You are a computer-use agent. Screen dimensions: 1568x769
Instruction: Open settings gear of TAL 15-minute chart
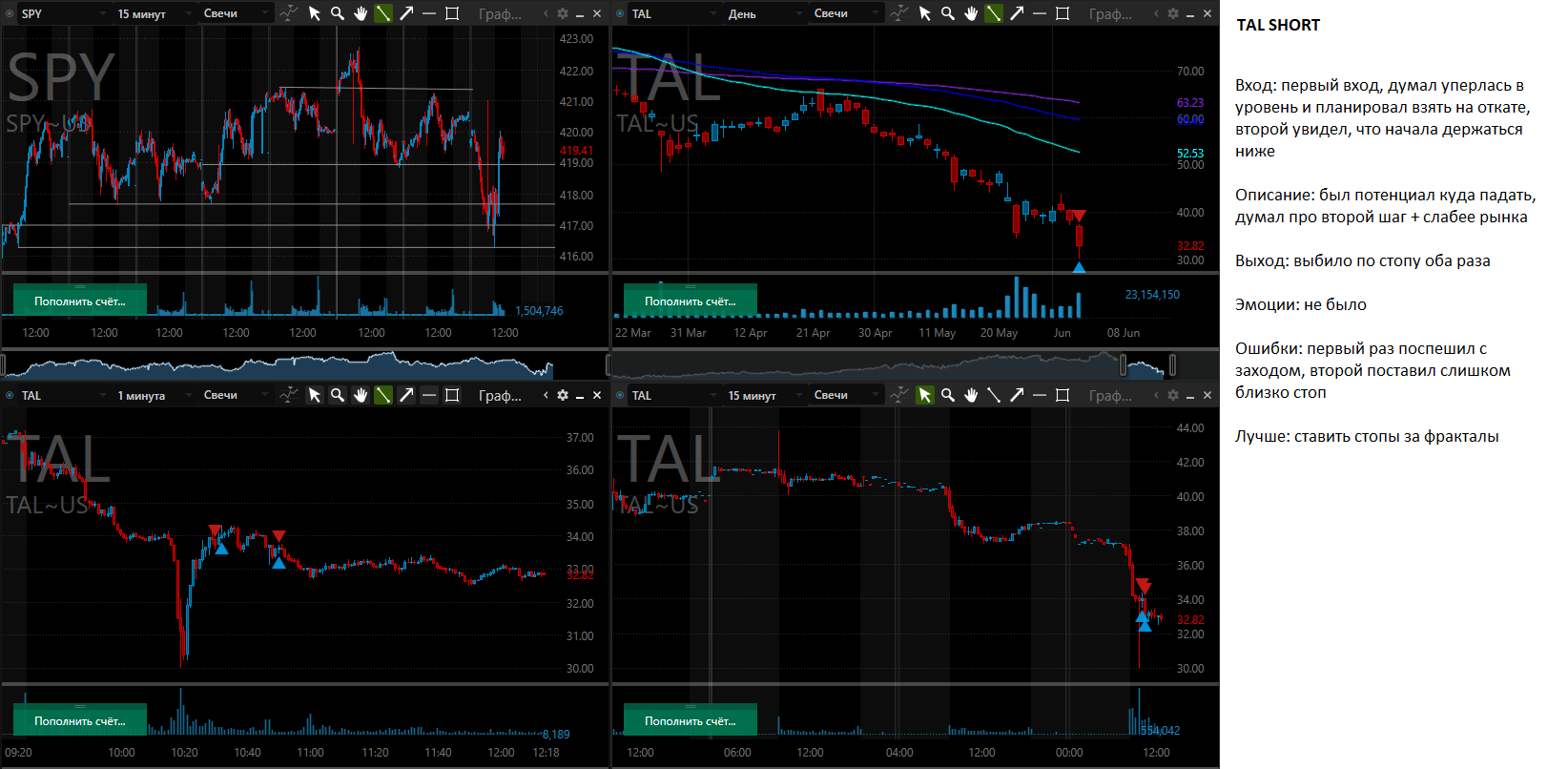[x=1173, y=395]
